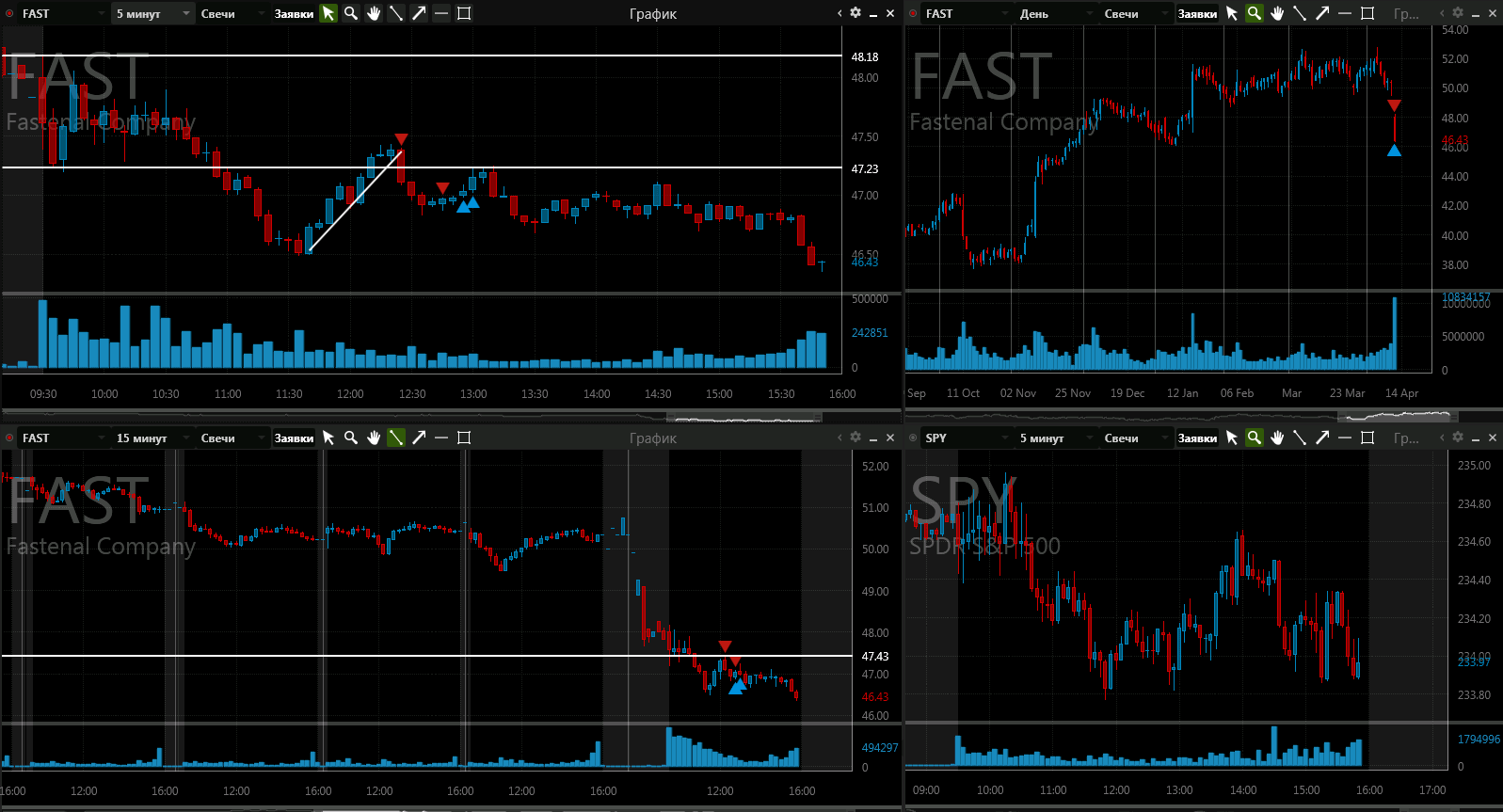
Task: Toggle the link indicator in SPY chart
Action: coord(913,438)
